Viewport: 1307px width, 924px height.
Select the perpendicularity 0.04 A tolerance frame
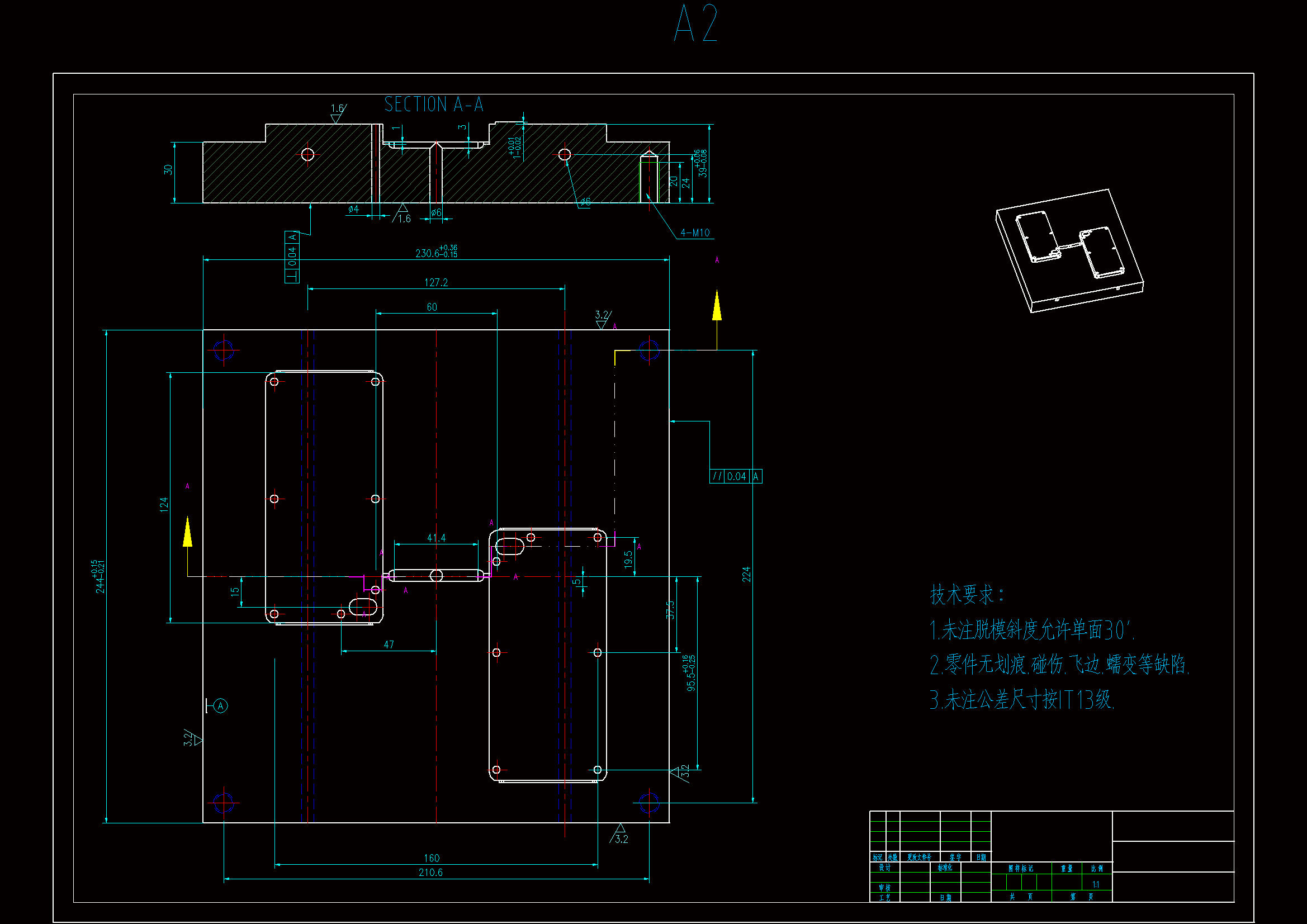pyautogui.click(x=292, y=257)
